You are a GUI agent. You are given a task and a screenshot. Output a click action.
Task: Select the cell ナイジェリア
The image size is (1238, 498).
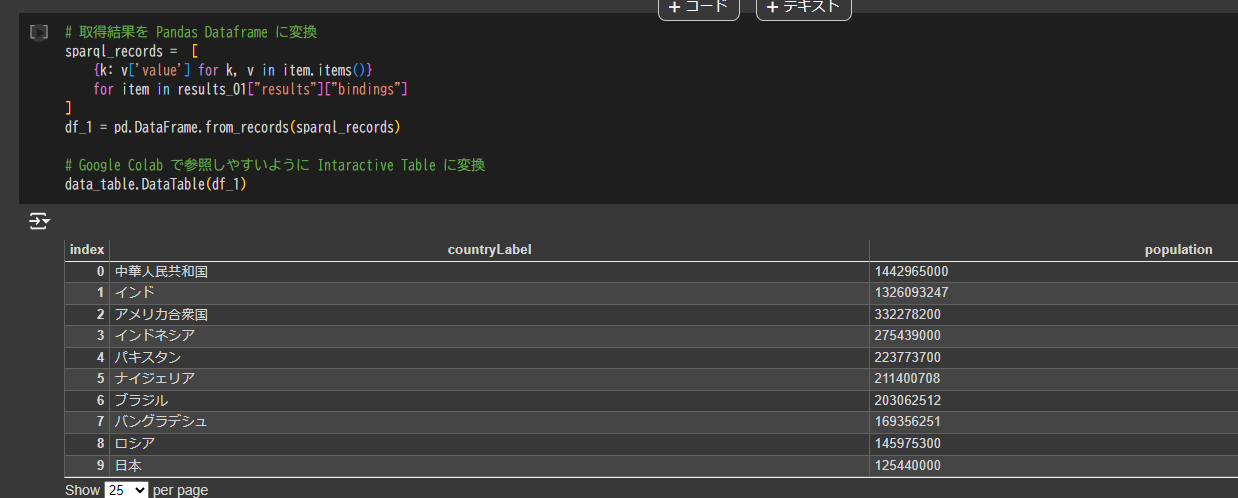[489, 378]
